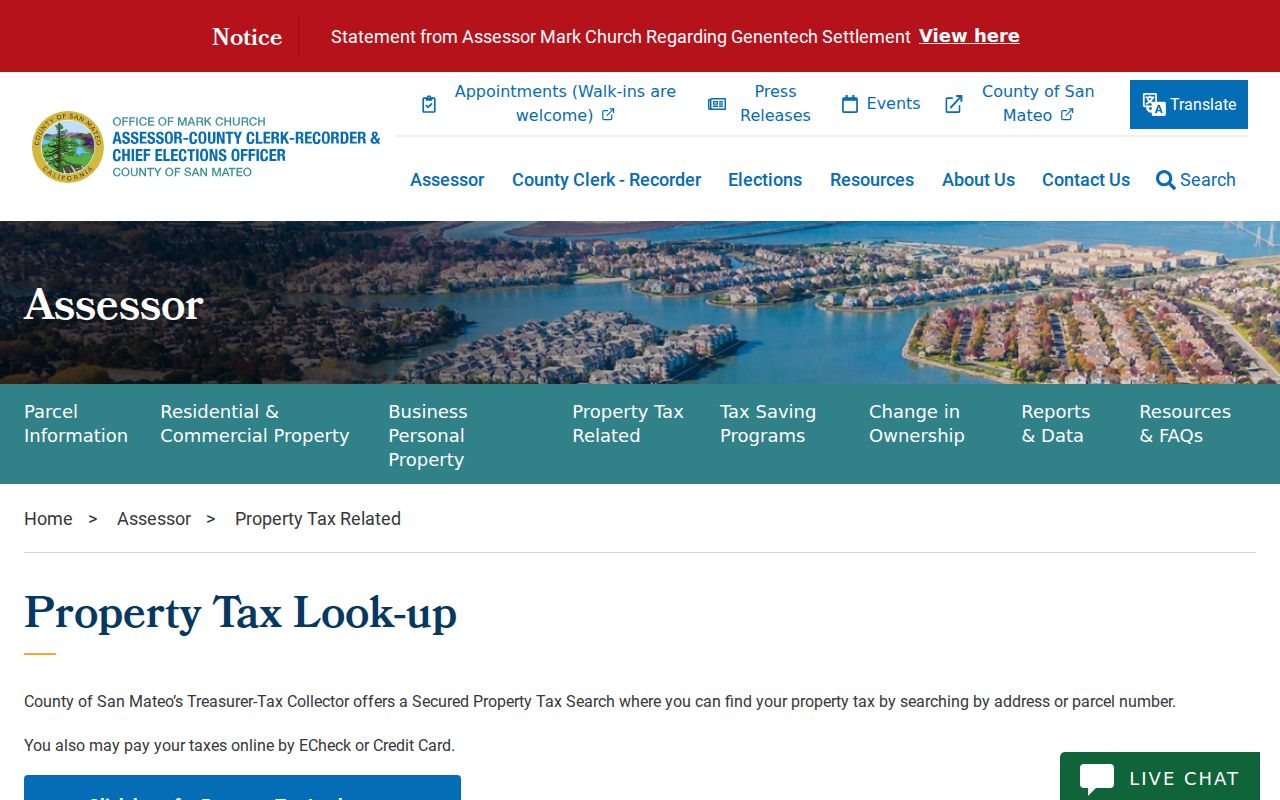Open the County Clerk - Recorder menu

coord(607,180)
